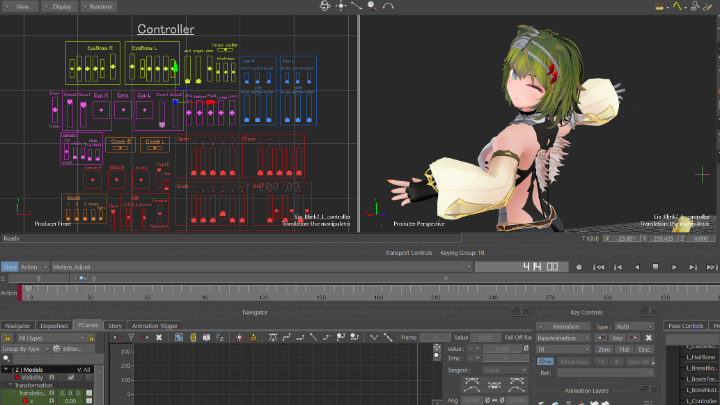Open the viewer timecode display icon
The width and height of the screenshot is (720, 405).
pos(659,6)
